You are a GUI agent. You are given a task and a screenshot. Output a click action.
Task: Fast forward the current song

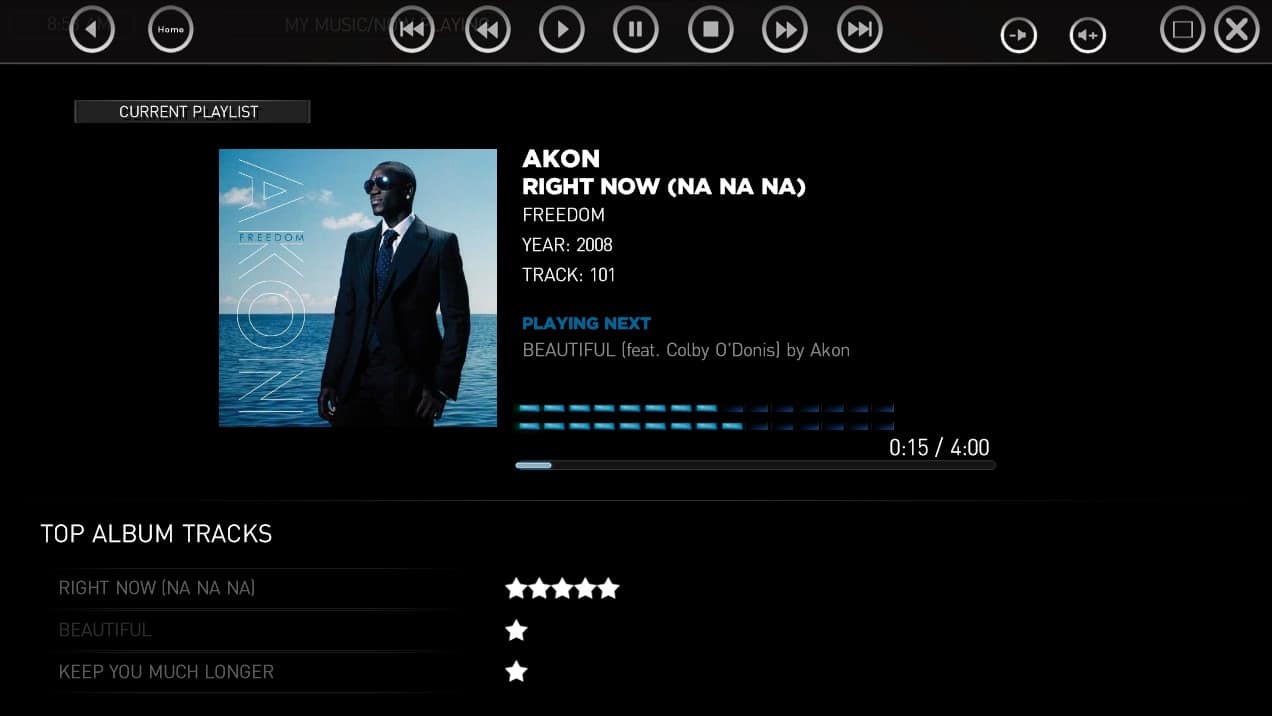tap(785, 30)
